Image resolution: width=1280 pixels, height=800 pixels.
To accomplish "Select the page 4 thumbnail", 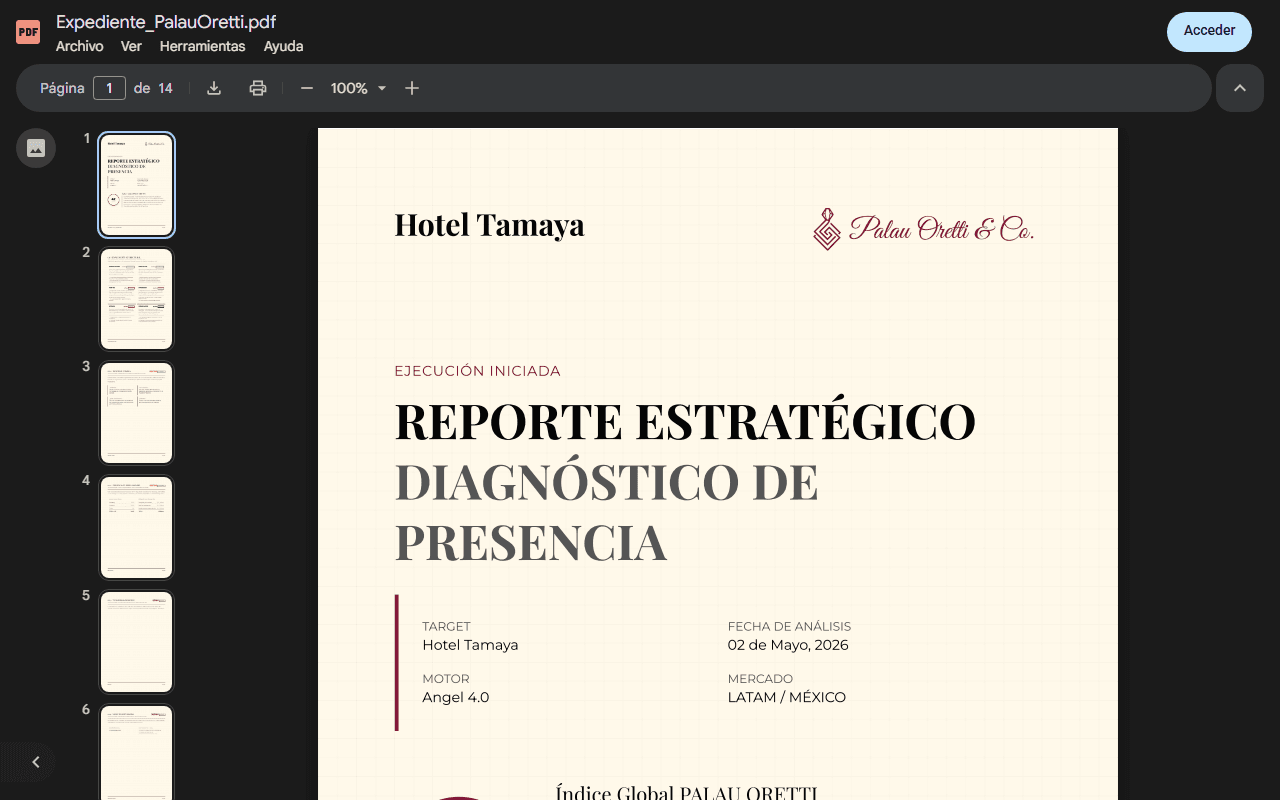I will click(137, 527).
